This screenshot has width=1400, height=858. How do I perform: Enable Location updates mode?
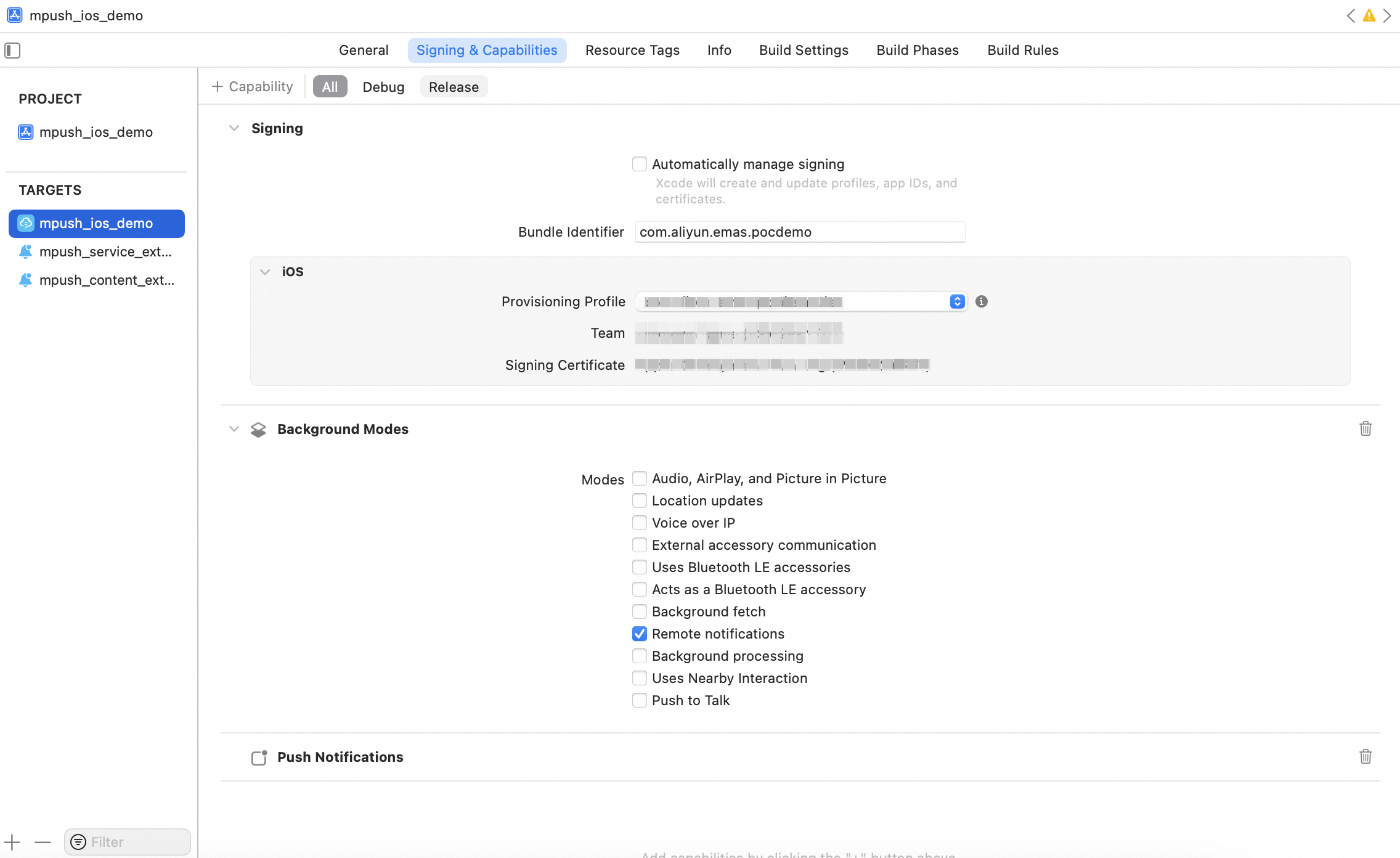click(x=640, y=501)
